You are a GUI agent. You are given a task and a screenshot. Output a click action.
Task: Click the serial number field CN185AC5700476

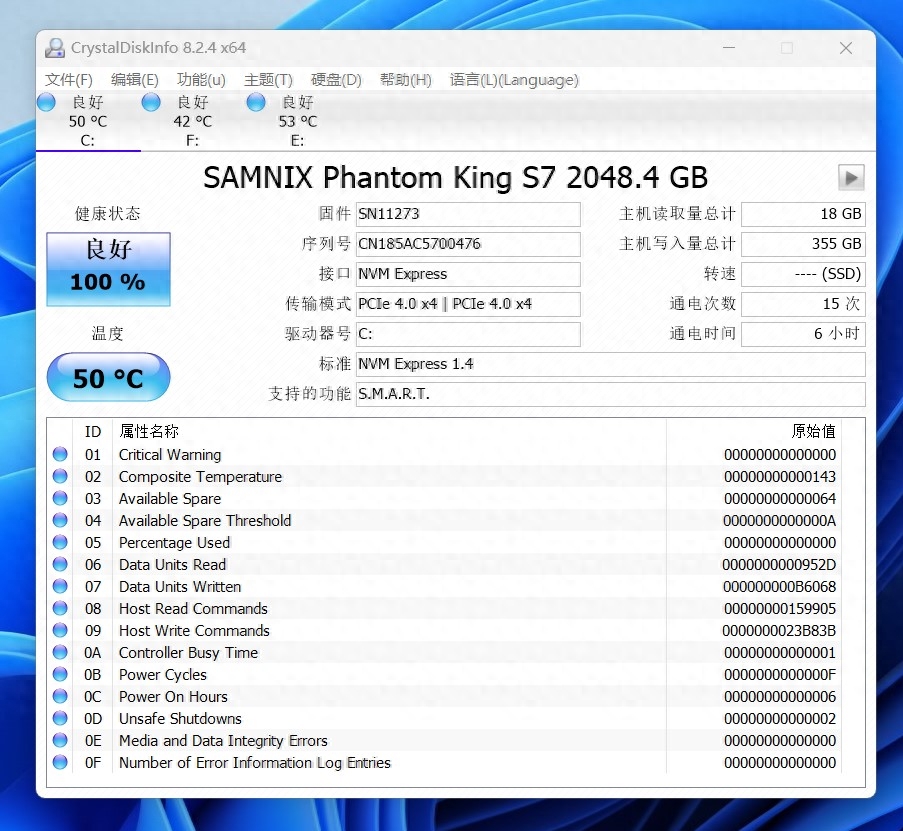[468, 244]
